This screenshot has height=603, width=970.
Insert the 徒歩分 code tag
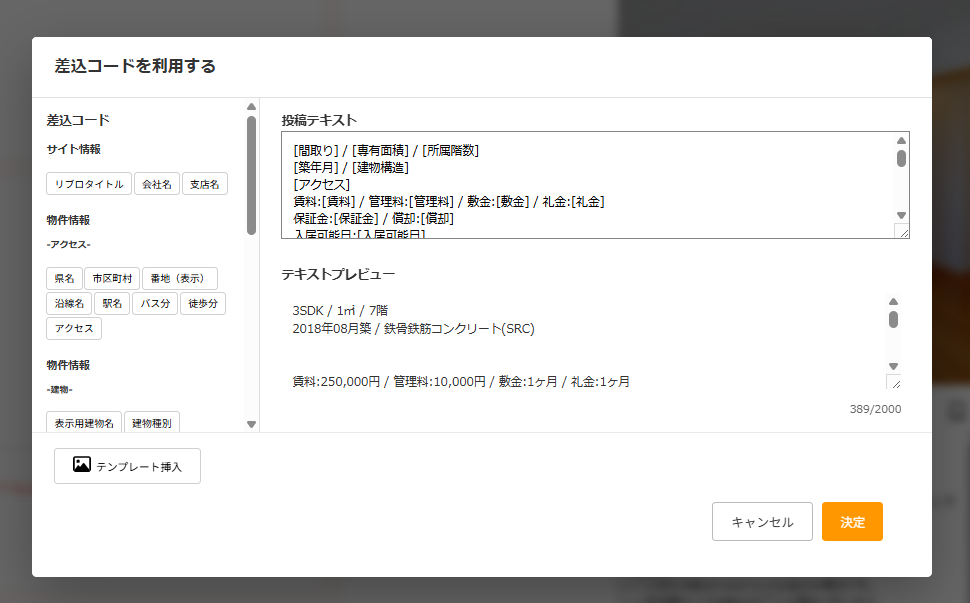coord(203,304)
